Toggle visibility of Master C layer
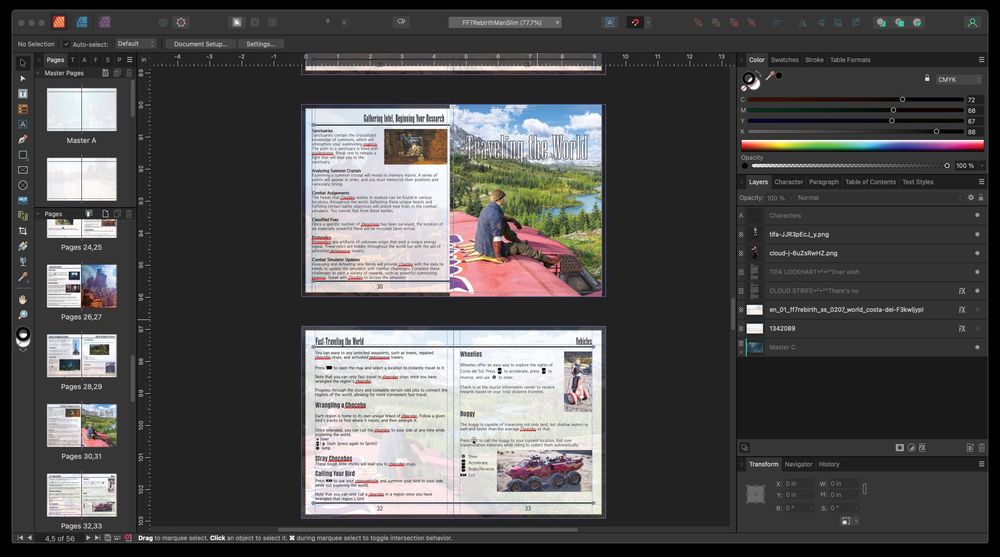Viewport: 1000px width, 557px height. (977, 347)
